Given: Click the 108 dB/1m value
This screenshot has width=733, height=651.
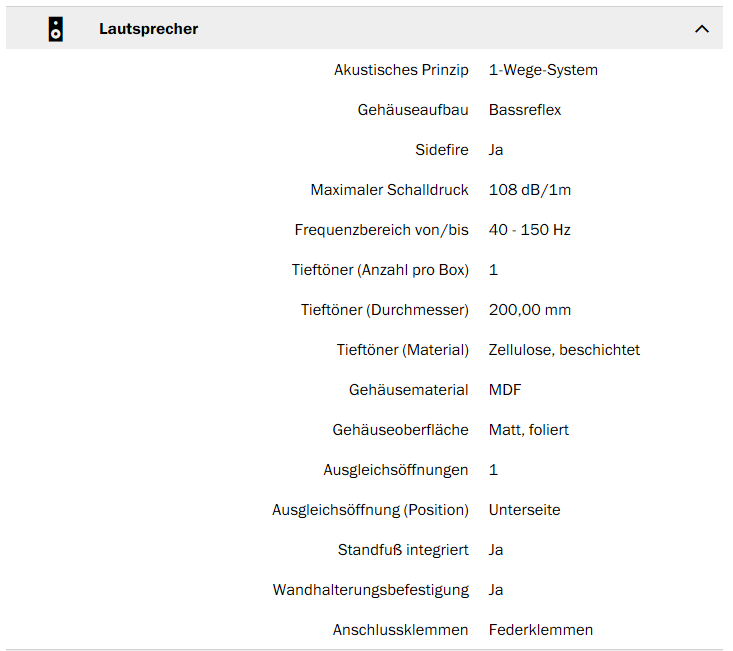Looking at the screenshot, I should point(530,190).
